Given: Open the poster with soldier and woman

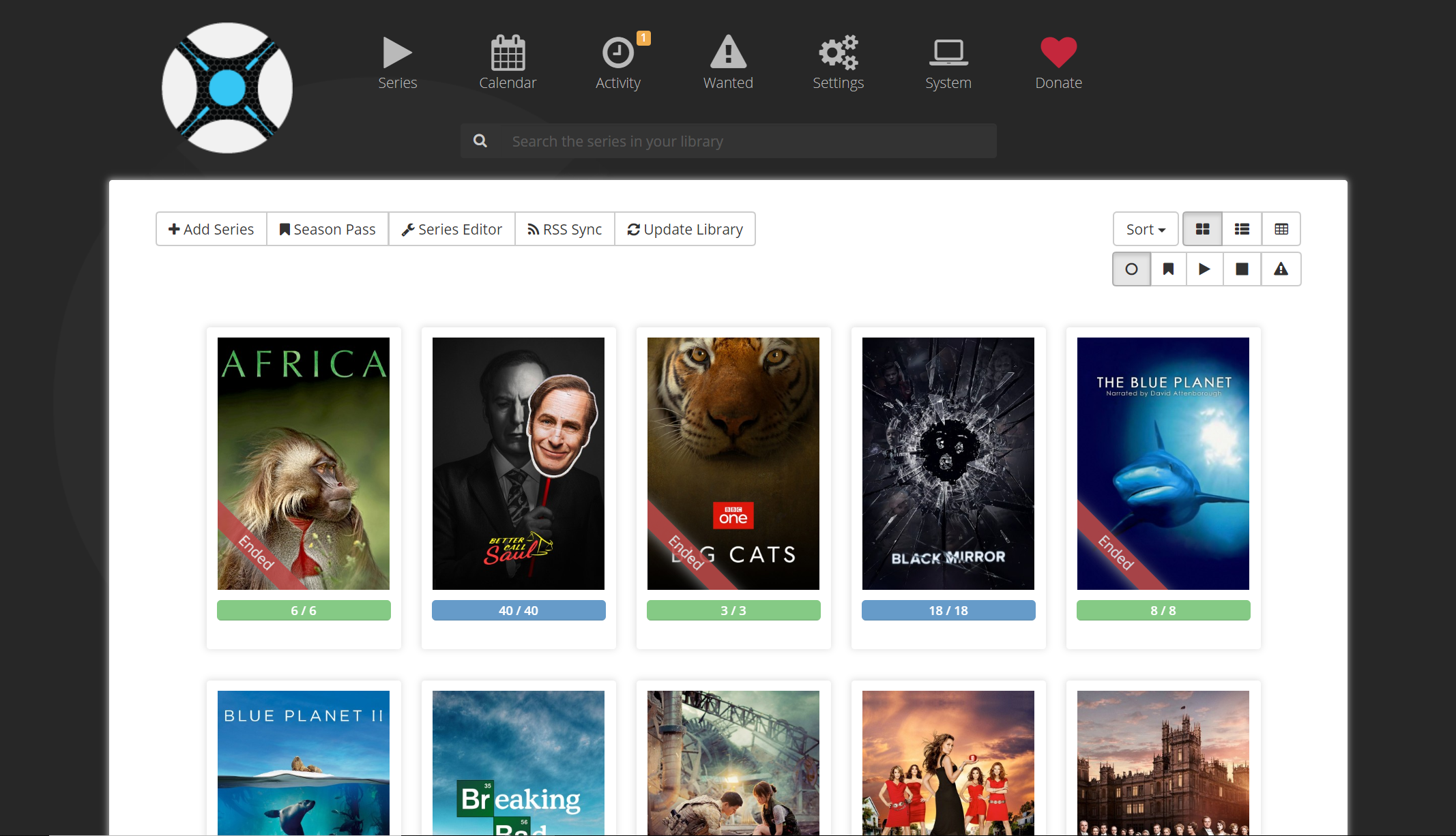Looking at the screenshot, I should click(x=733, y=763).
